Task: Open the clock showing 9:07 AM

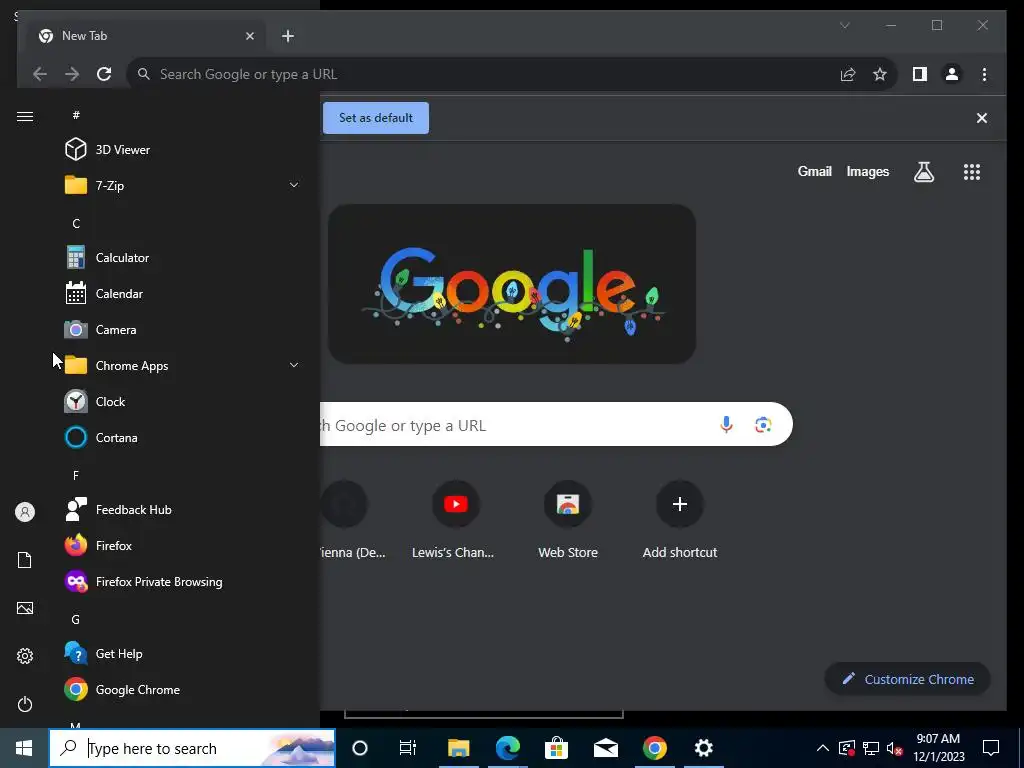Action: pos(938,748)
